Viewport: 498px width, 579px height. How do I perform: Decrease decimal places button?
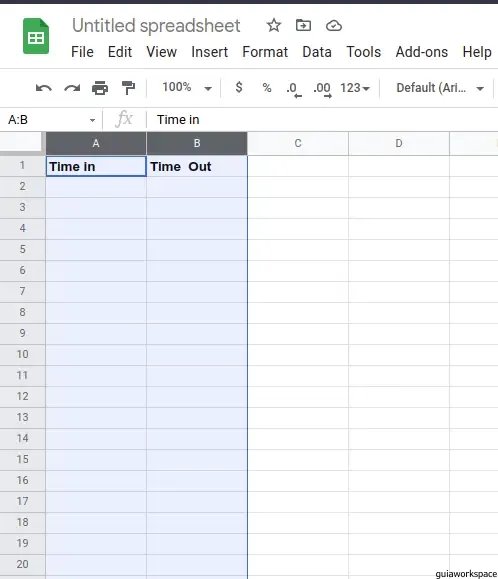[294, 89]
